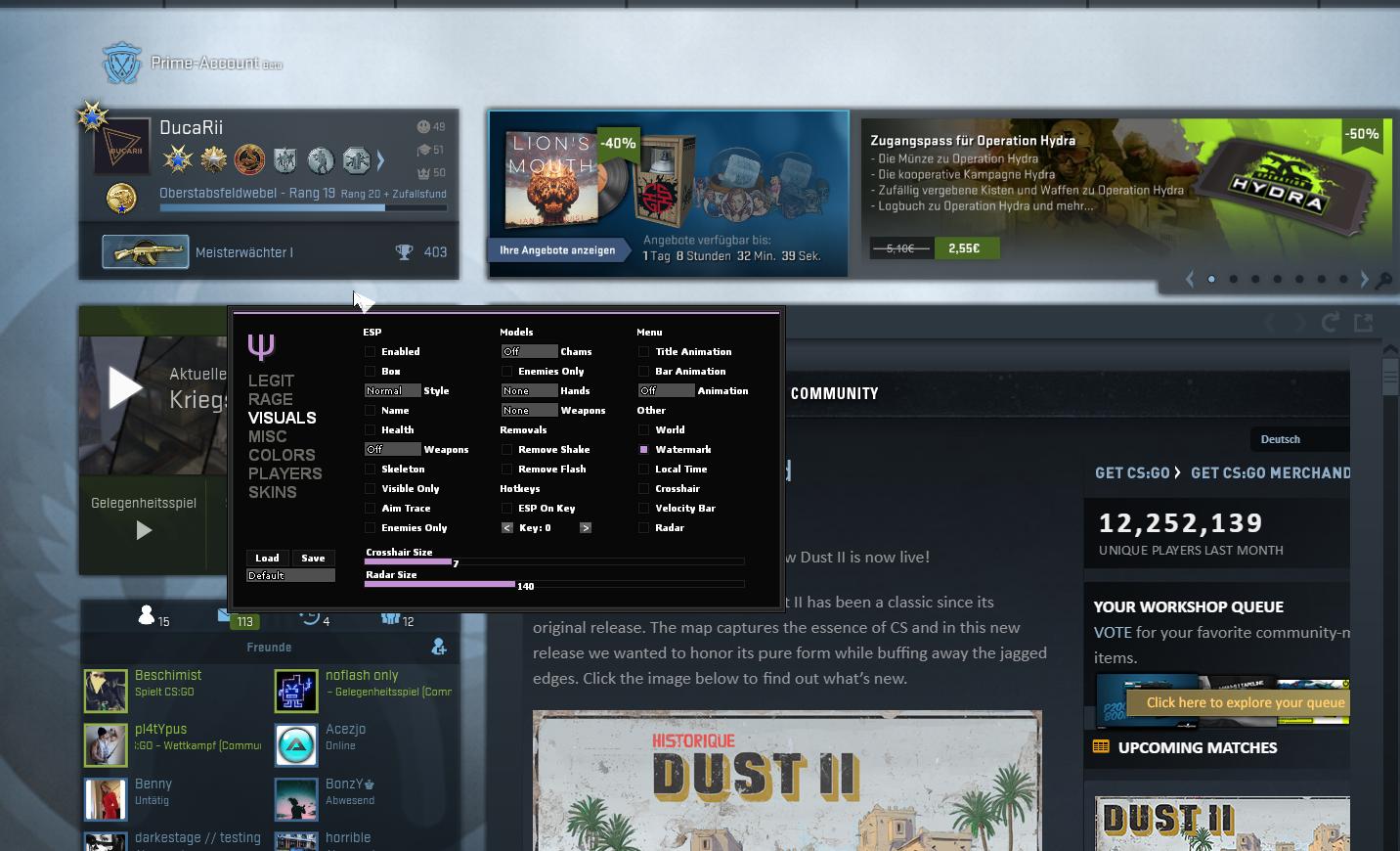Switch to the PLAYERS tab
Screen dimensions: 1400x851
(284, 473)
